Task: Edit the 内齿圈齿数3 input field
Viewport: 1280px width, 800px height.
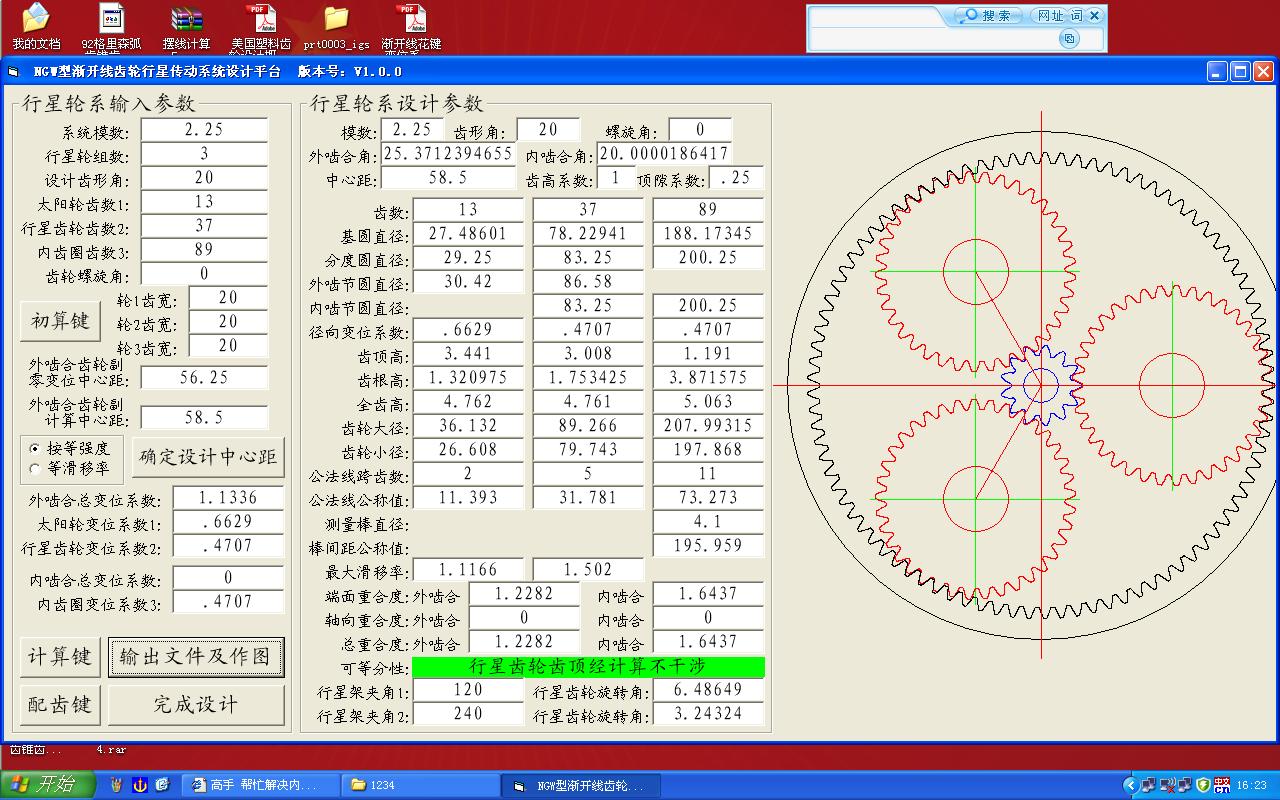Action: coord(204,250)
